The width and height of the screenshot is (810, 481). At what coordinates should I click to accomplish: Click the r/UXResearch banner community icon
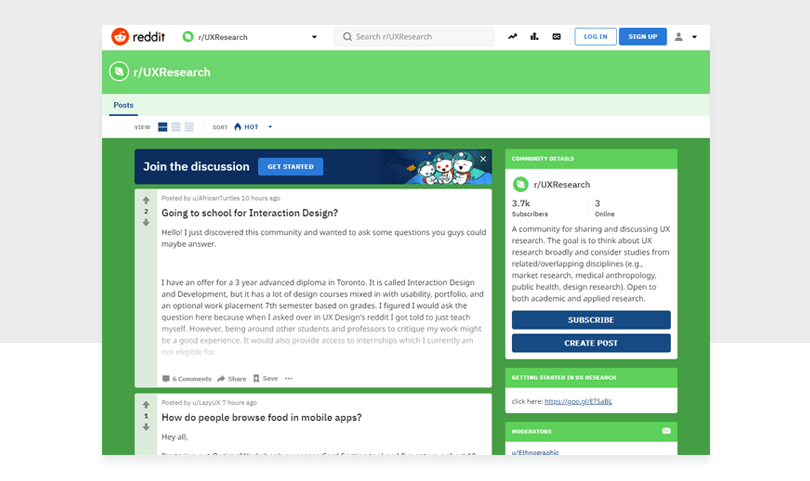pyautogui.click(x=119, y=72)
